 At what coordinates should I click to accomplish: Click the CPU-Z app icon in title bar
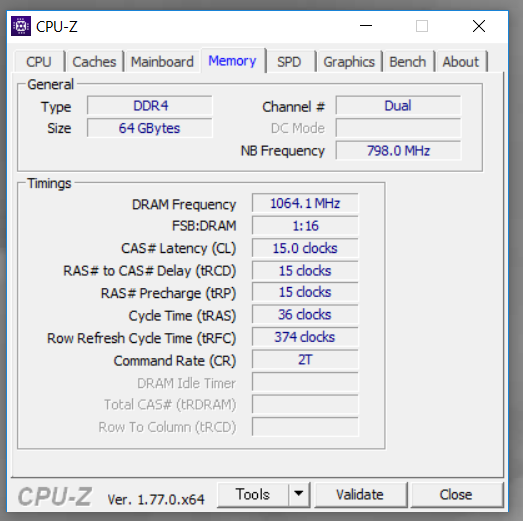click(21, 26)
